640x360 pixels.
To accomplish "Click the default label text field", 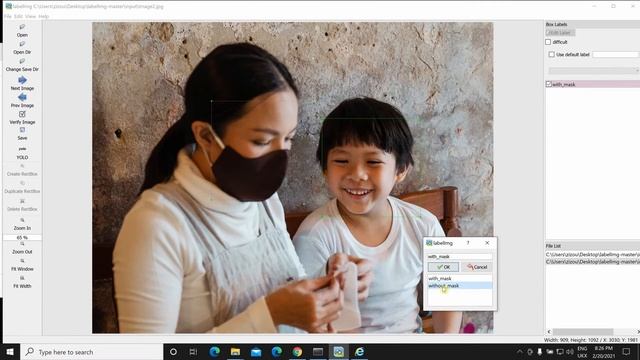I will [615, 54].
